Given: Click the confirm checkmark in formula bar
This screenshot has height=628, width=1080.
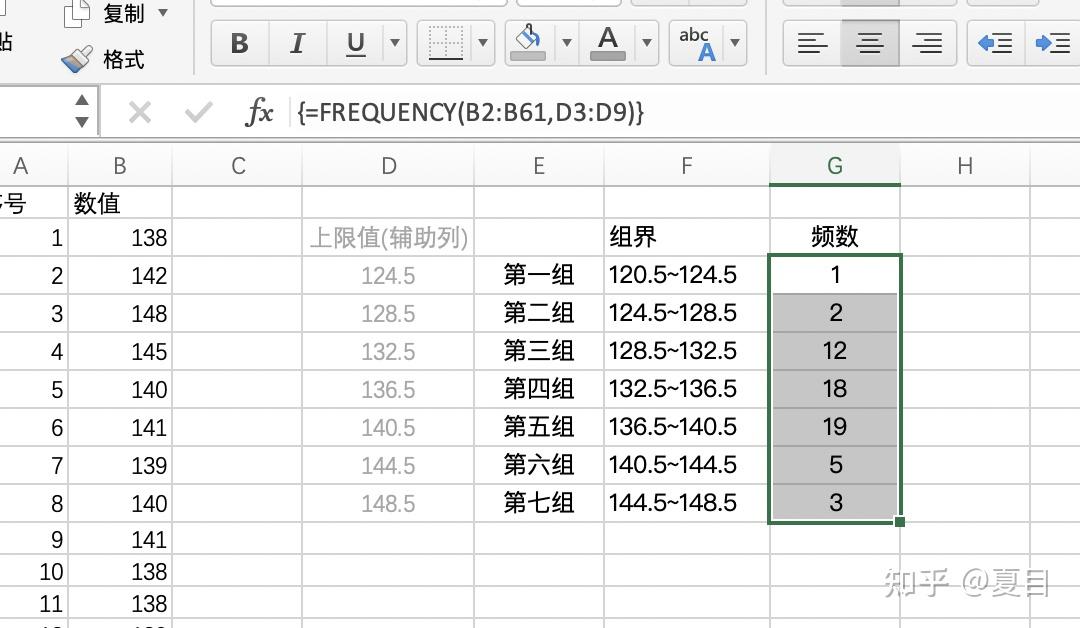Looking at the screenshot, I should coord(199,113).
